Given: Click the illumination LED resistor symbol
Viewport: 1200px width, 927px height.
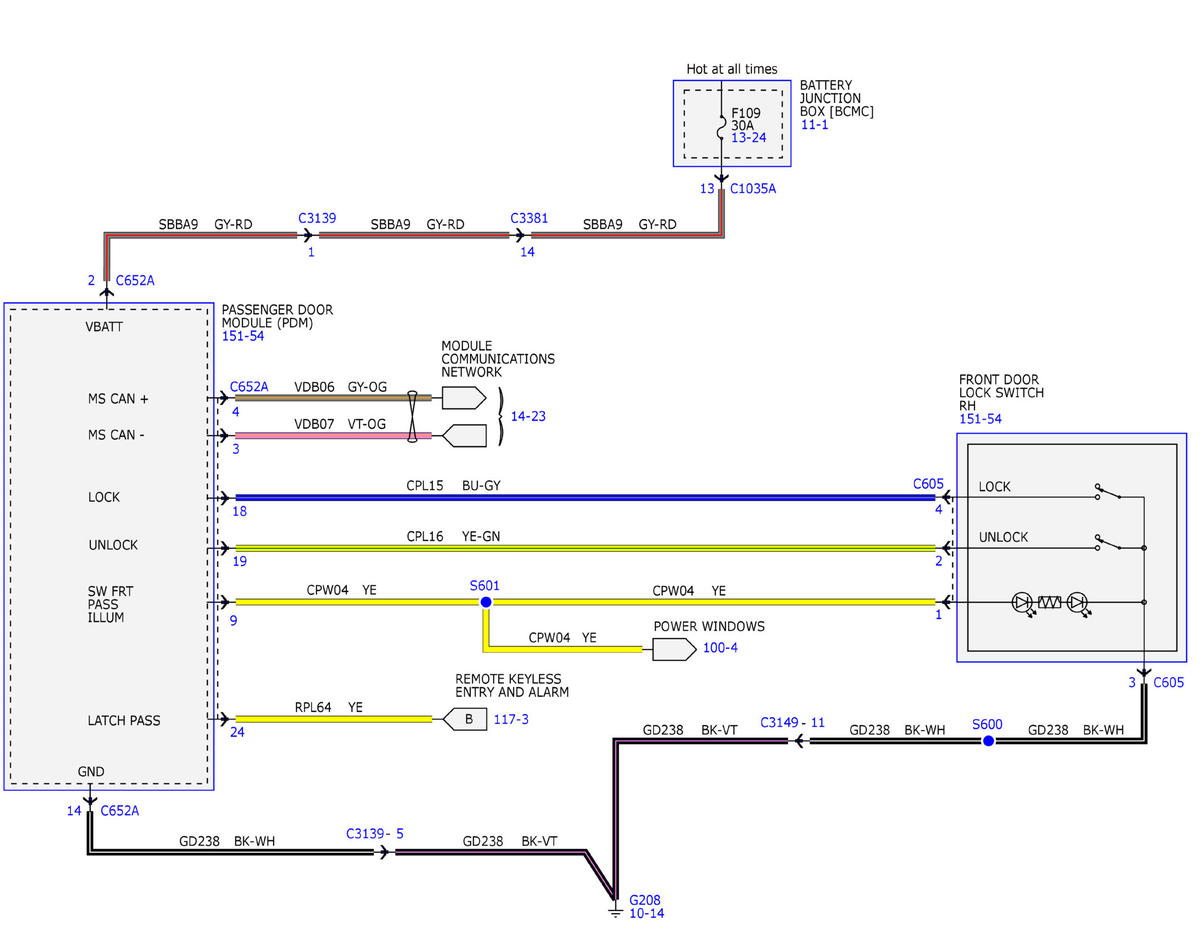Looking at the screenshot, I should pyautogui.click(x=1050, y=602).
